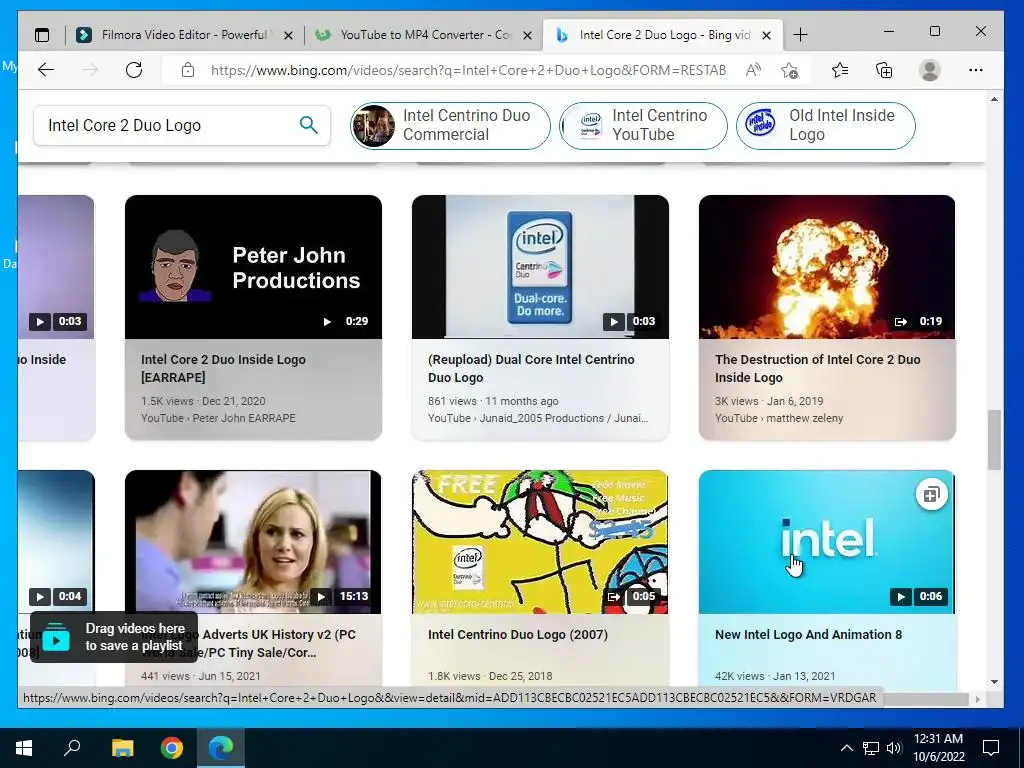
Task: Open the Windows Start menu
Action: [24, 748]
